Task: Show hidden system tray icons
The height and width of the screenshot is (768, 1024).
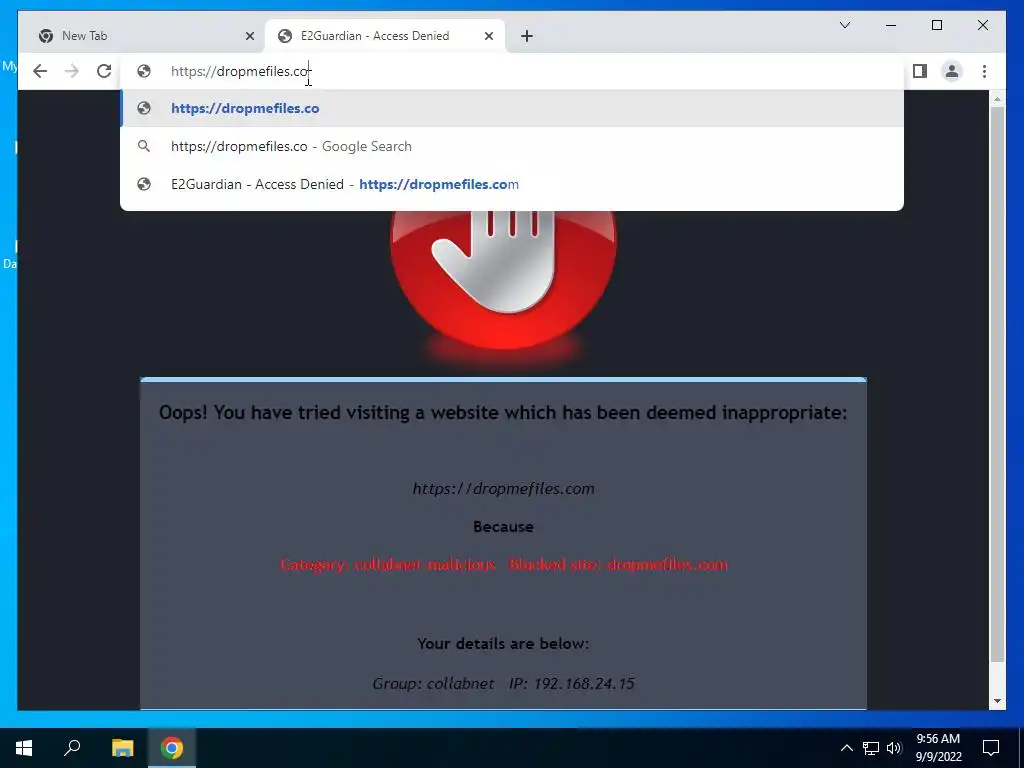Action: pyautogui.click(x=846, y=748)
